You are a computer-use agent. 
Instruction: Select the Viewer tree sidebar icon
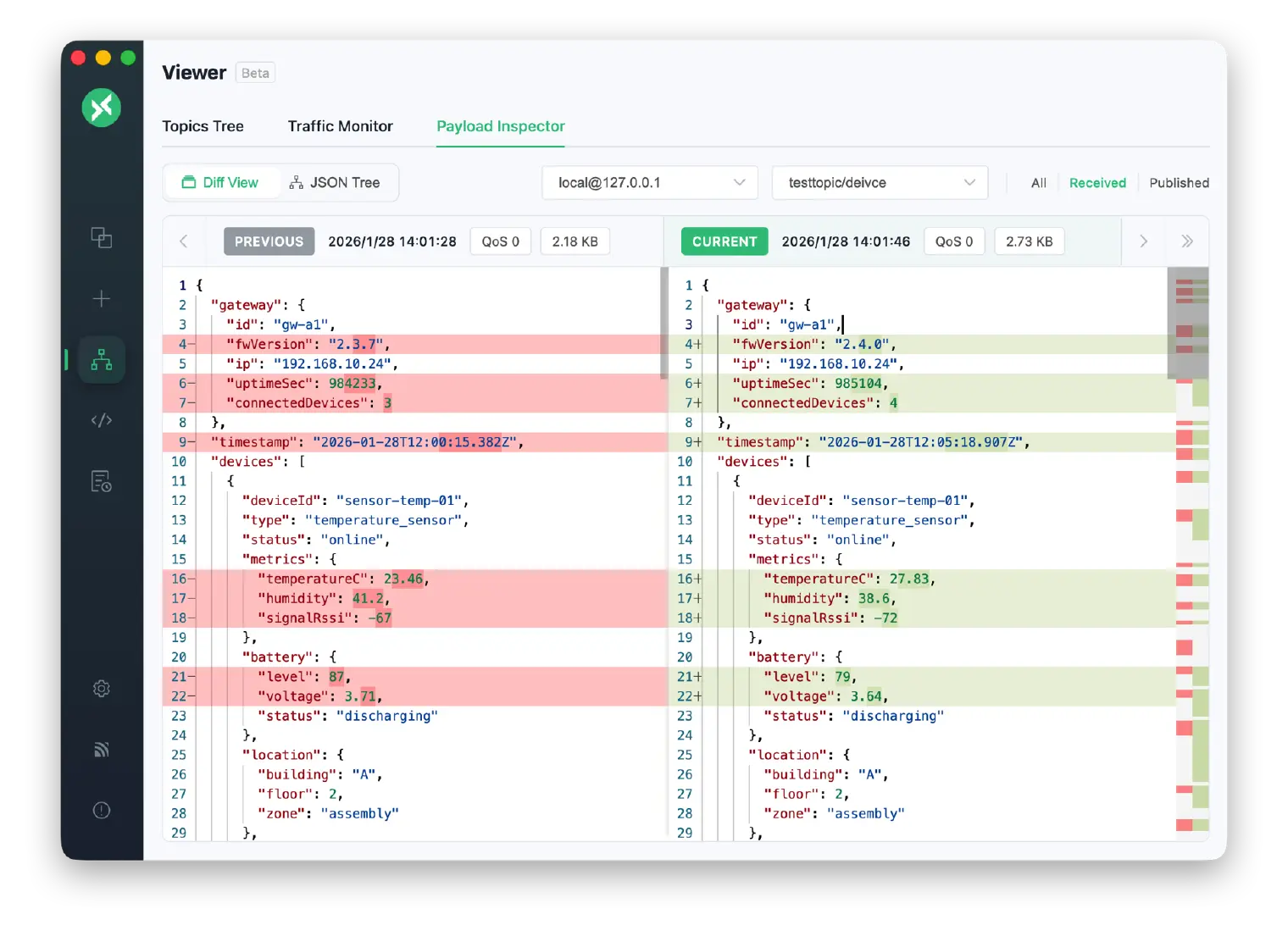[x=102, y=360]
